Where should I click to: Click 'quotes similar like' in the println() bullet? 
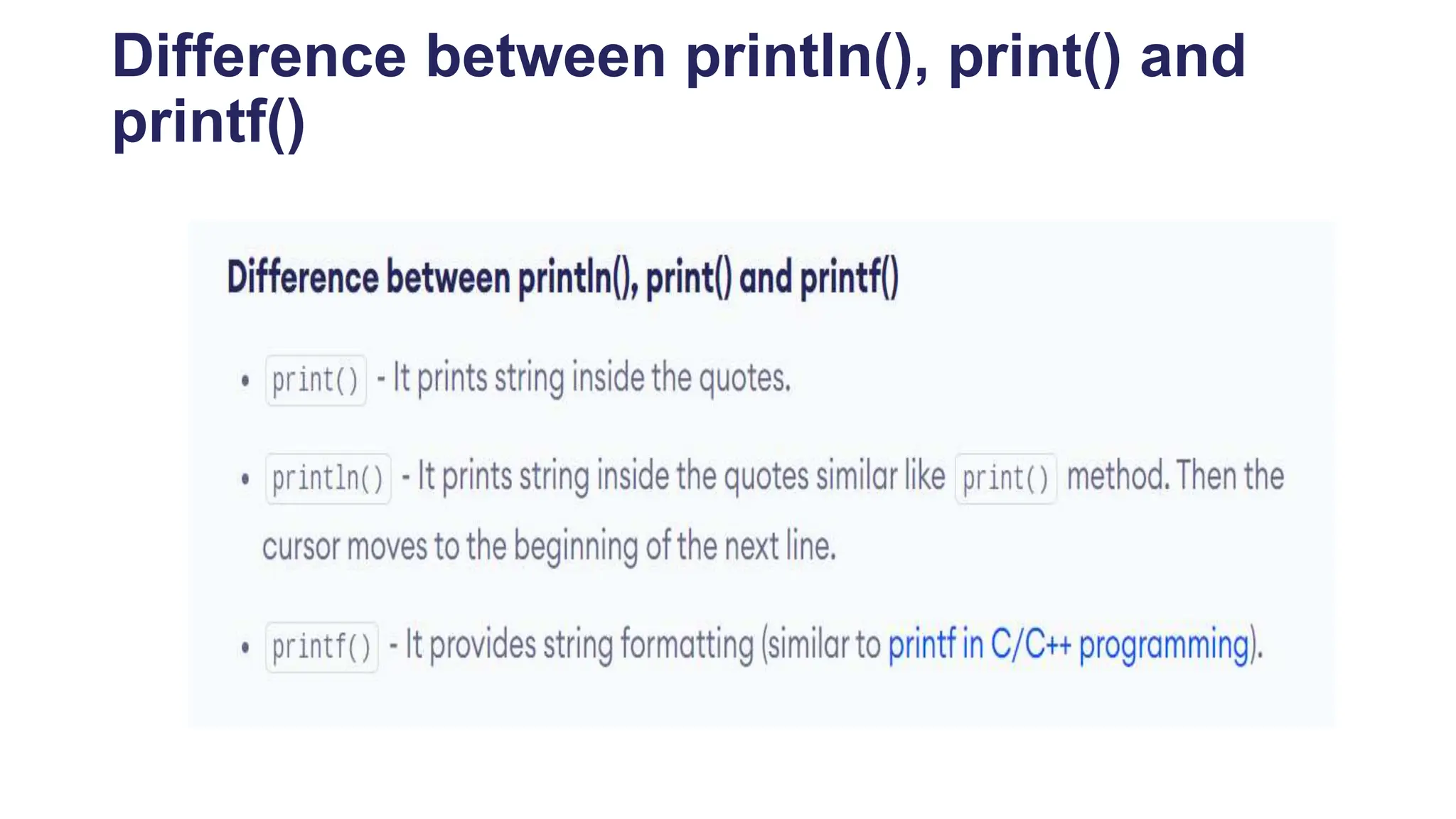(x=835, y=476)
